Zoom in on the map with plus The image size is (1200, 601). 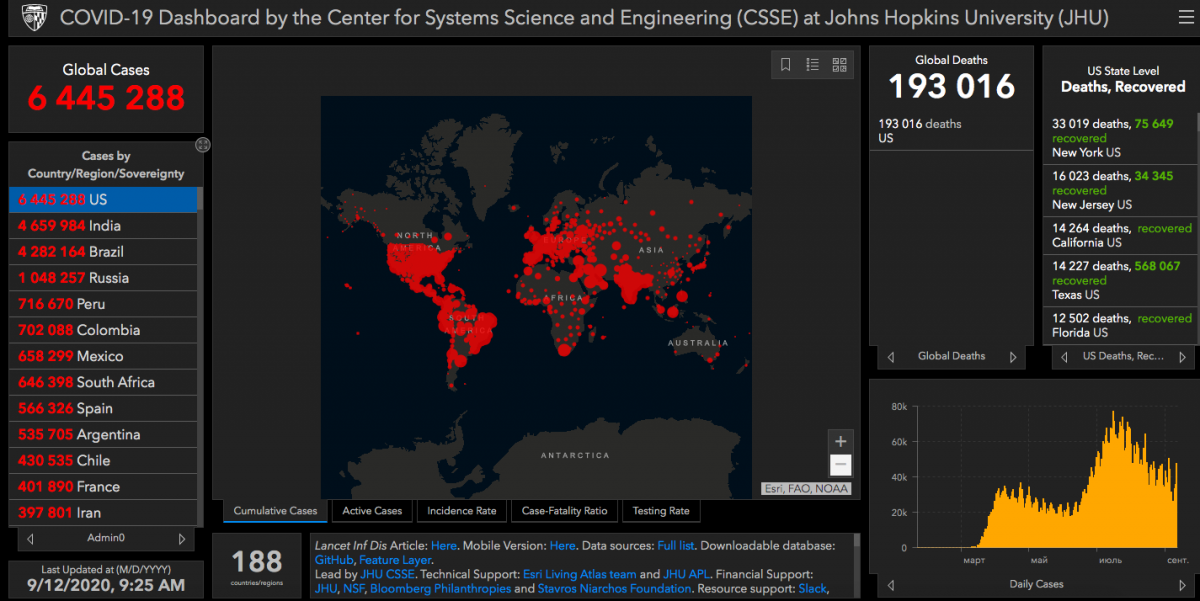(841, 441)
